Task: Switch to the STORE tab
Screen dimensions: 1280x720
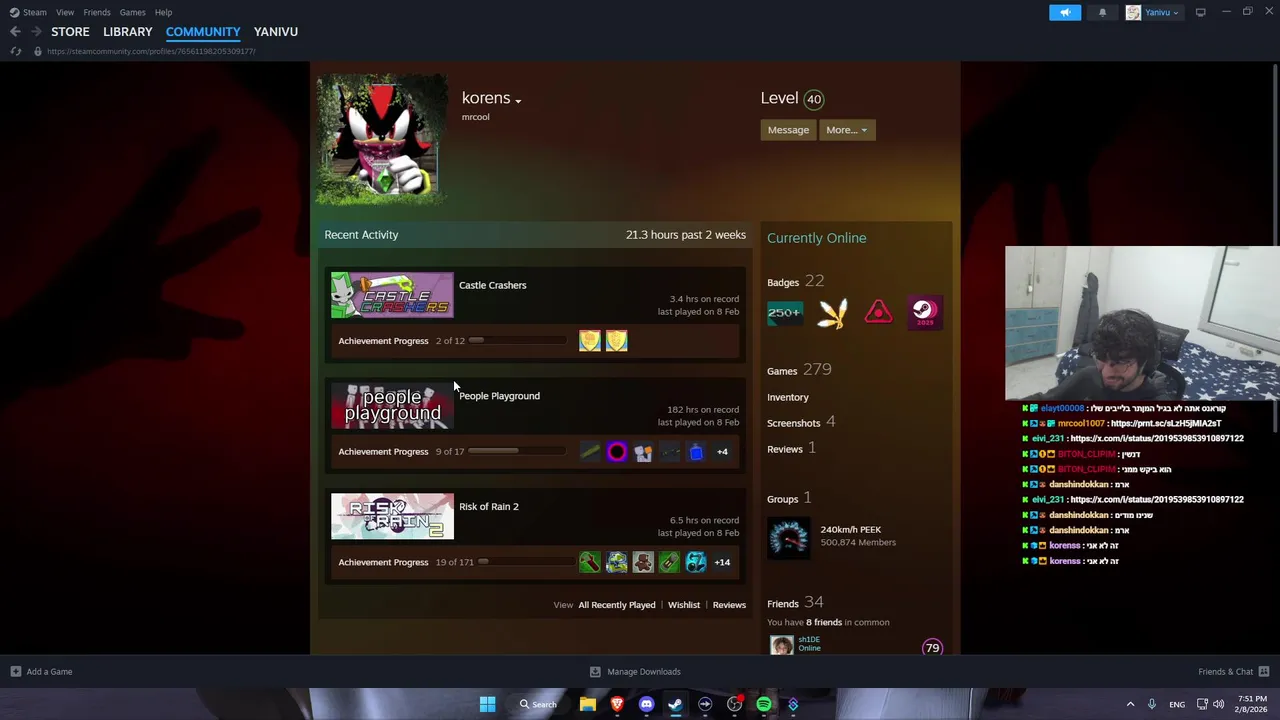Action: 70,32
